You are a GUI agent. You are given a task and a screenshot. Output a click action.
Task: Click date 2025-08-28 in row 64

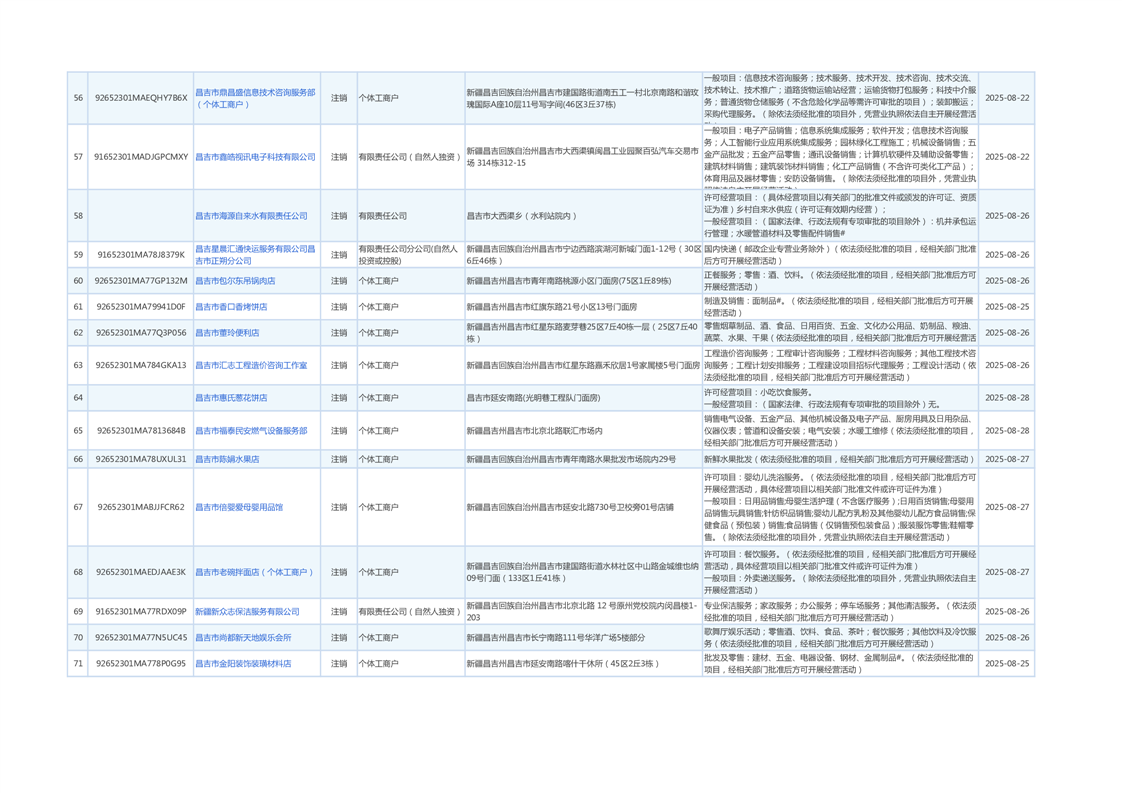point(1007,397)
